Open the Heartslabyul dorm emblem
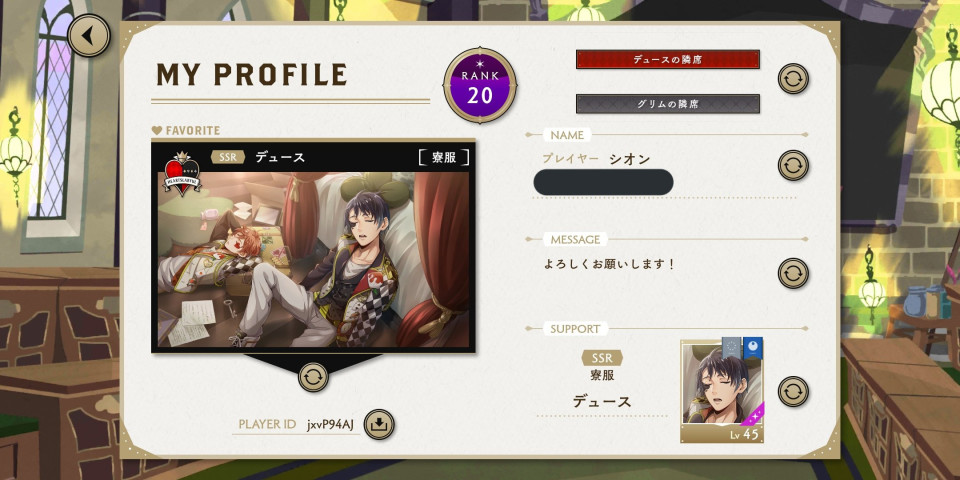Viewport: 960px width, 480px height. point(182,174)
